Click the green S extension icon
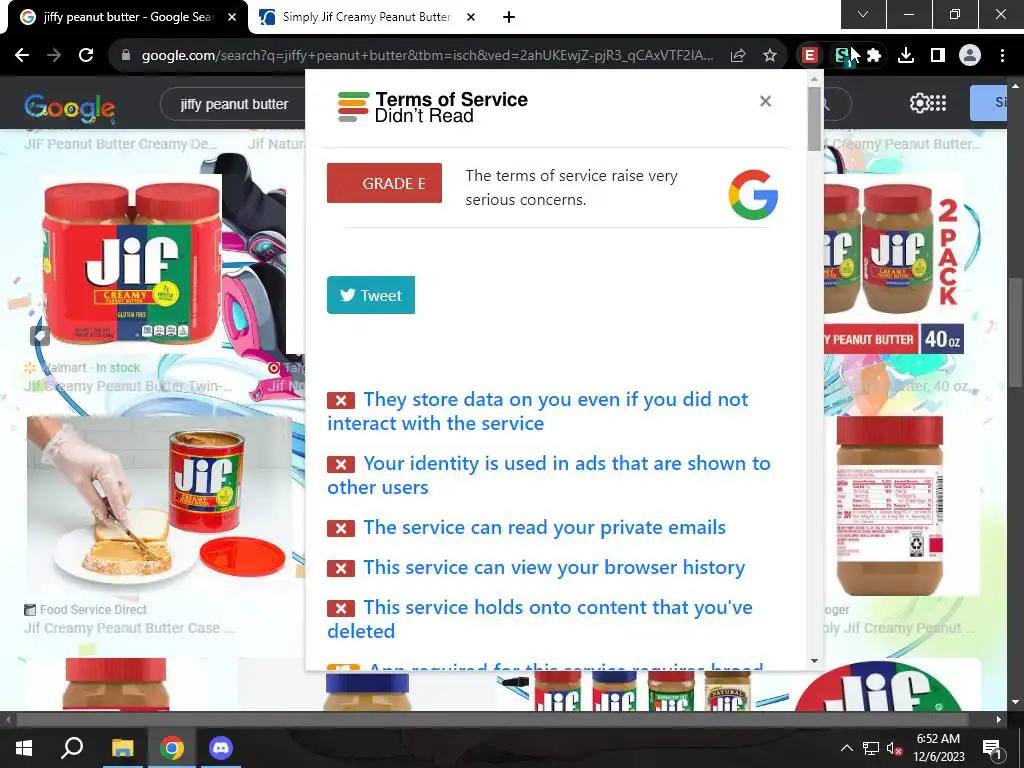This screenshot has width=1024, height=768. (842, 56)
